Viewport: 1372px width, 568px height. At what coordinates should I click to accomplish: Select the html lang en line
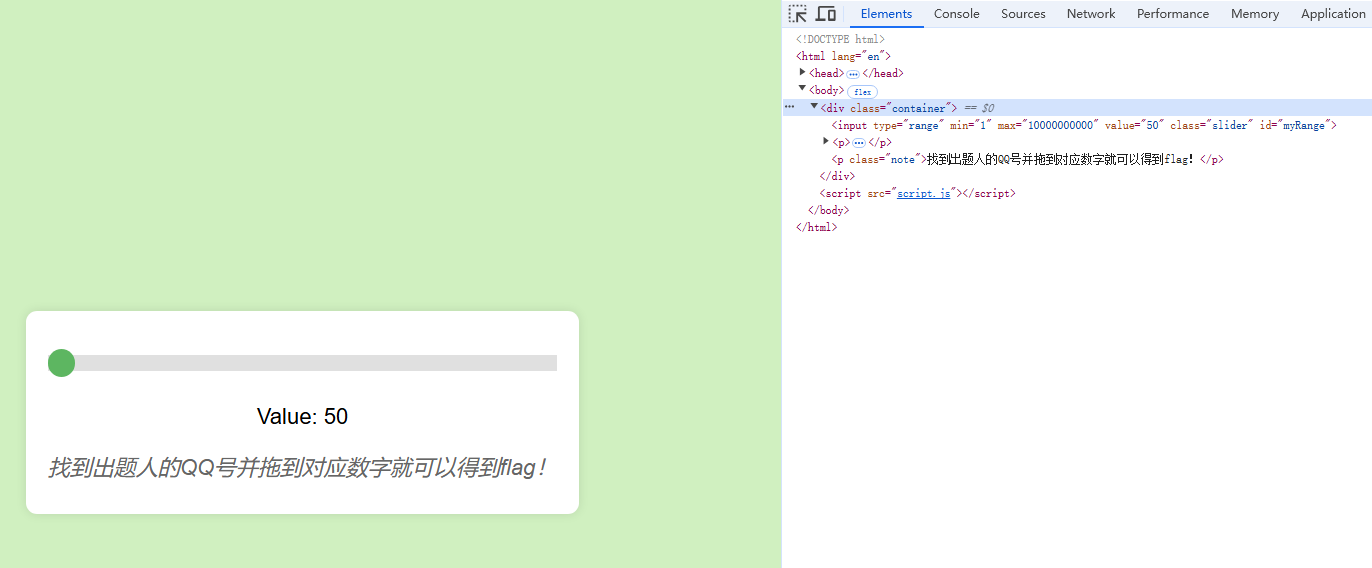tap(843, 56)
